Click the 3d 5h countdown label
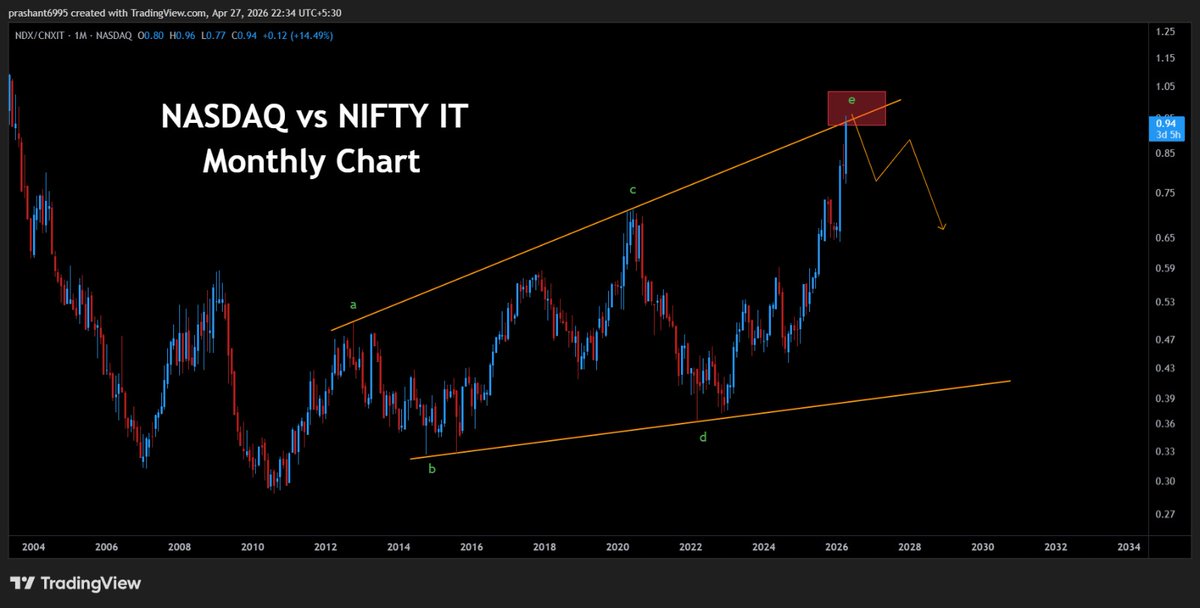Viewport: 1200px width, 608px height. tap(1167, 136)
